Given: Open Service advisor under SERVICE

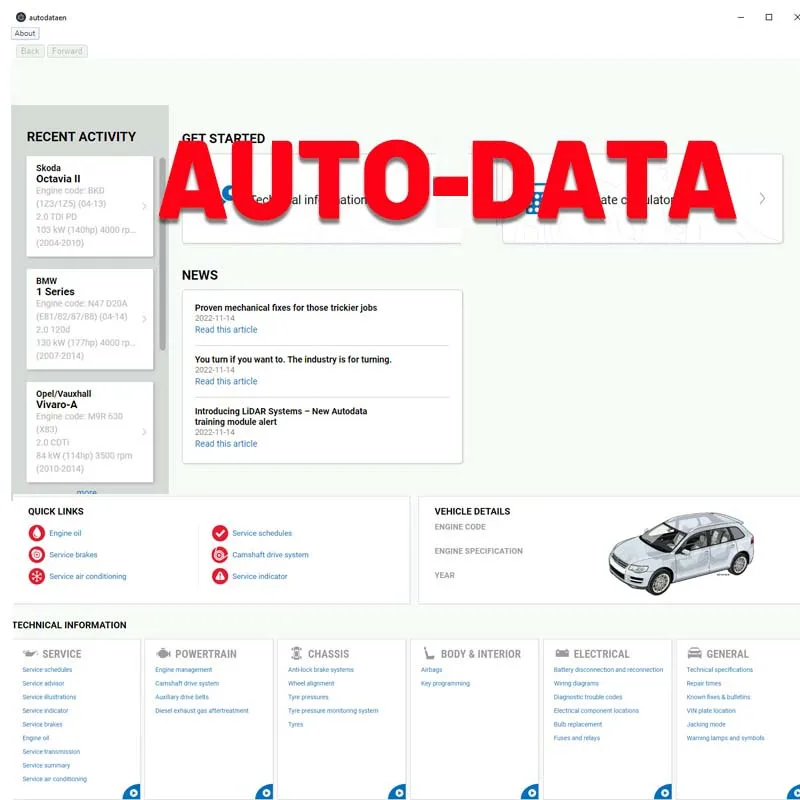Looking at the screenshot, I should click(x=43, y=684).
